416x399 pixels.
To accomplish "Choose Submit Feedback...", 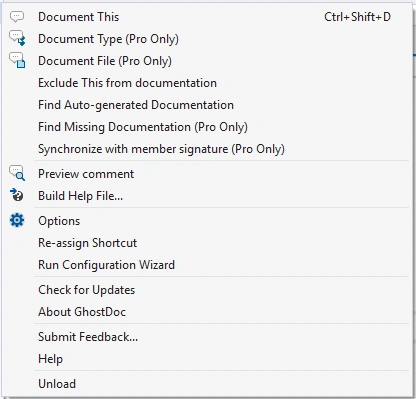I will click(x=207, y=337).
